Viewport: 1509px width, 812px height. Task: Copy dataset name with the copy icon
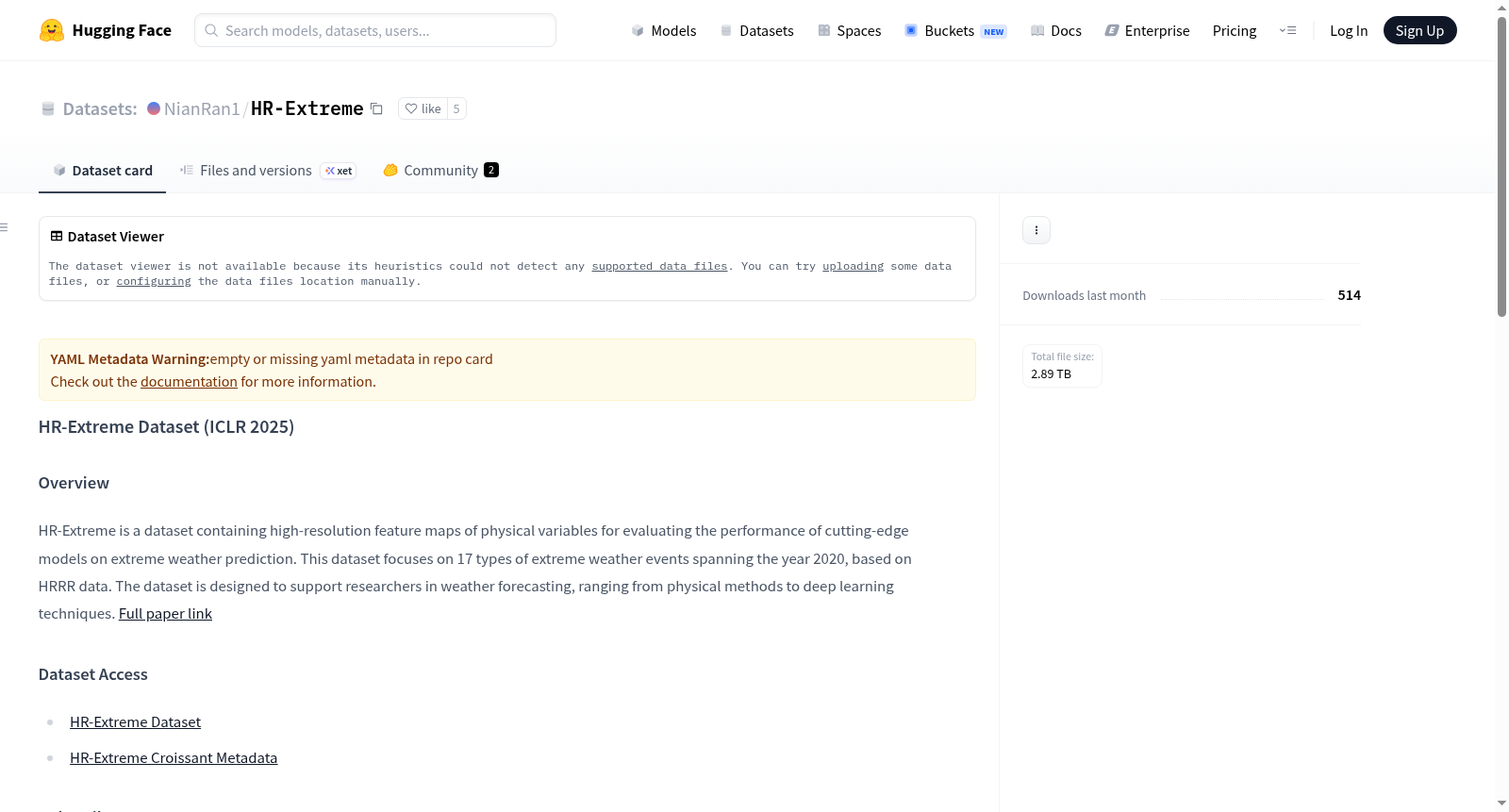[x=376, y=108]
